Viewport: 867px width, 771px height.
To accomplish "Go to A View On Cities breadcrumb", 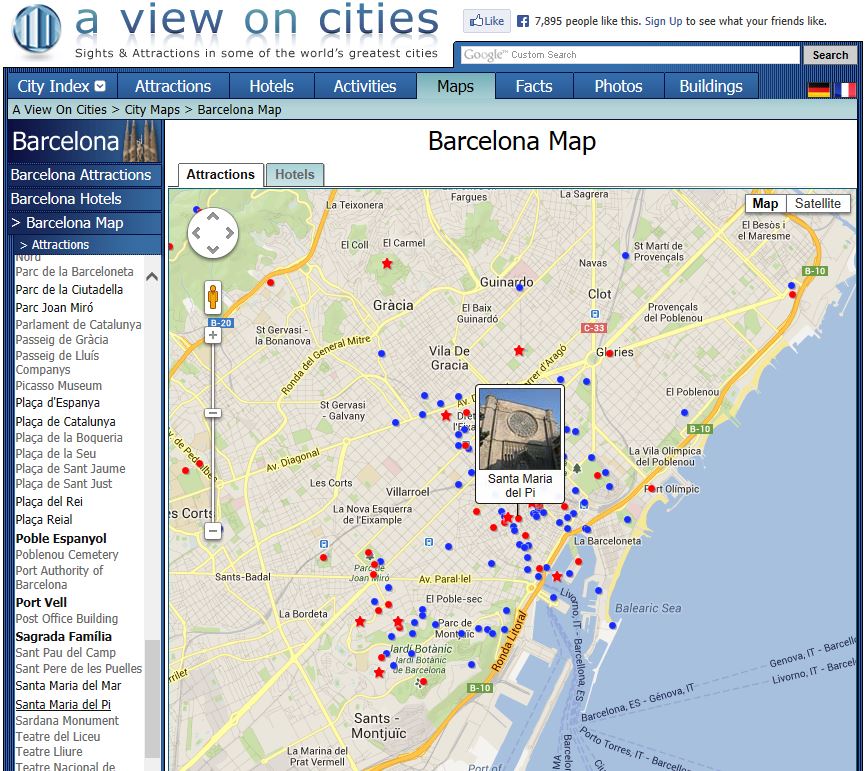I will (x=59, y=110).
